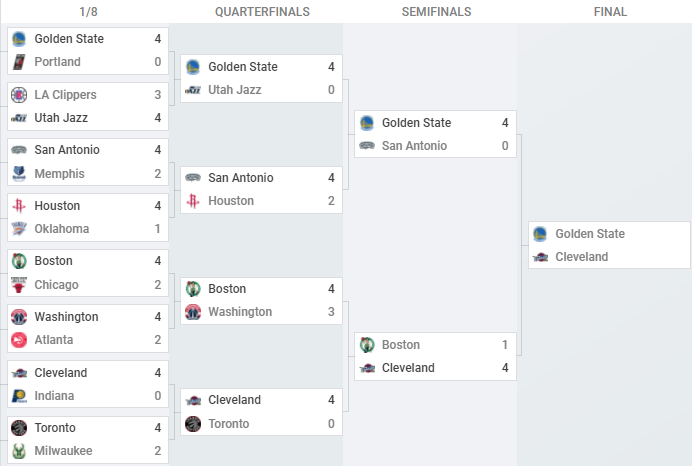
Task: Click the Toronto Raptors logo in quarterfinals
Action: (x=193, y=424)
